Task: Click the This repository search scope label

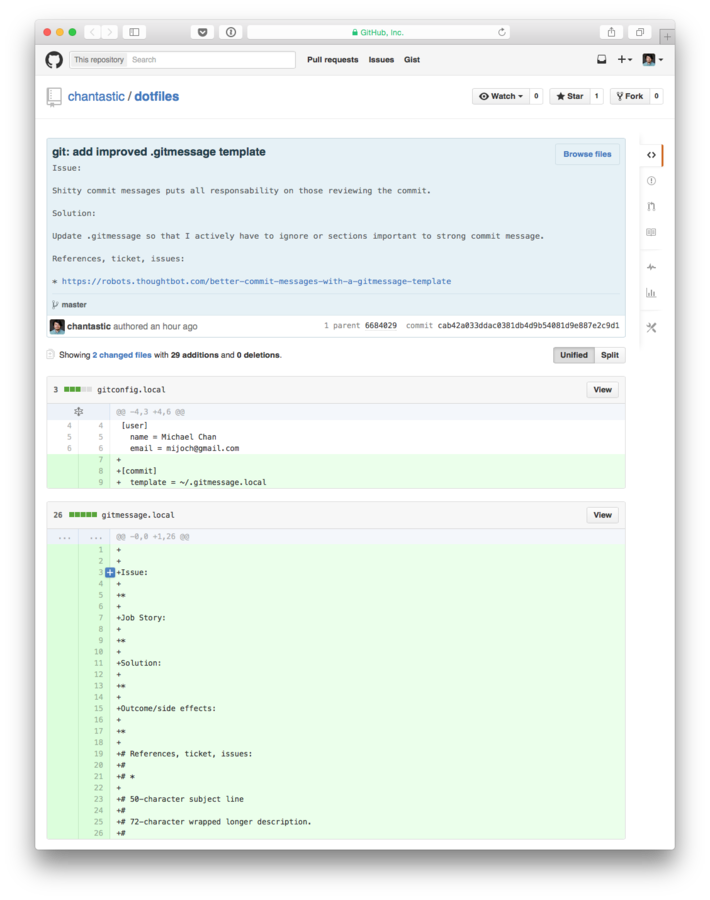Action: click(x=99, y=60)
